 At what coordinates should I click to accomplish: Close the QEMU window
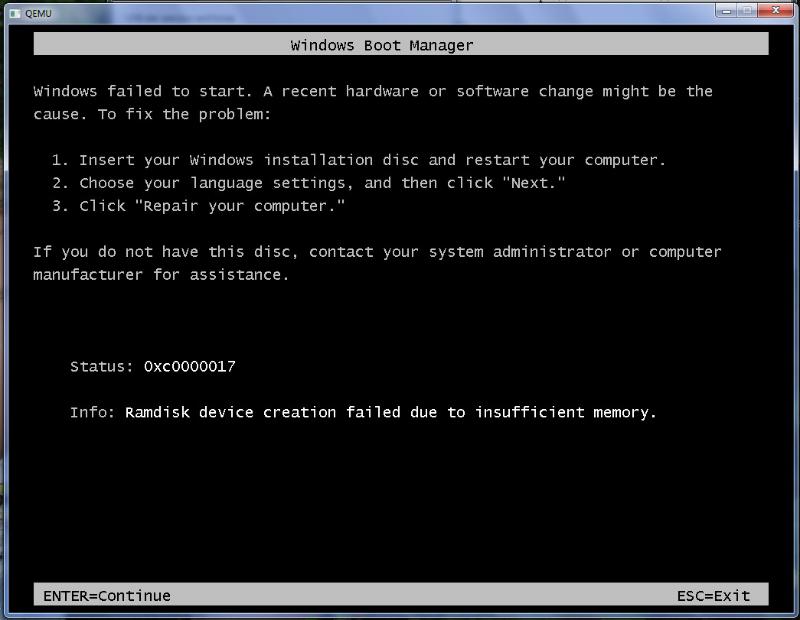click(x=775, y=10)
